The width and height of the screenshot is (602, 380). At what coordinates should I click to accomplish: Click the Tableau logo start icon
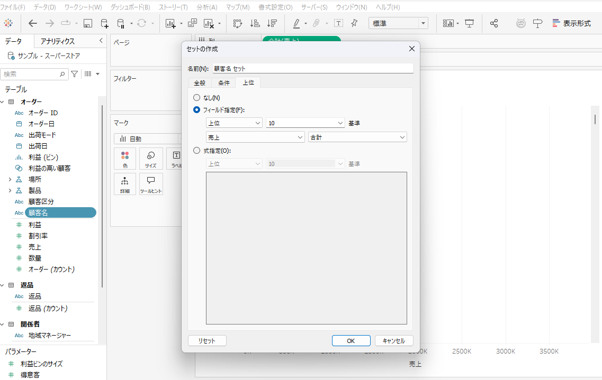[x=8, y=23]
